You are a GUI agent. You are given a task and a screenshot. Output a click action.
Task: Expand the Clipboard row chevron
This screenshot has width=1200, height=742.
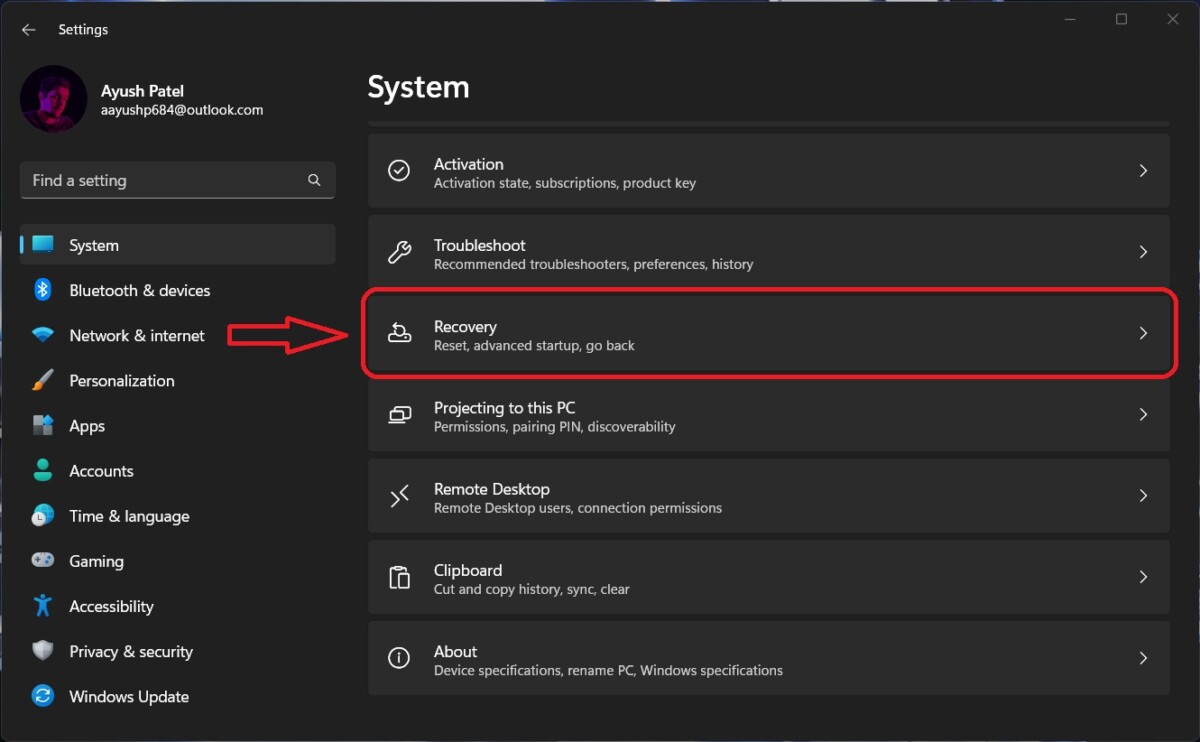pos(1143,577)
